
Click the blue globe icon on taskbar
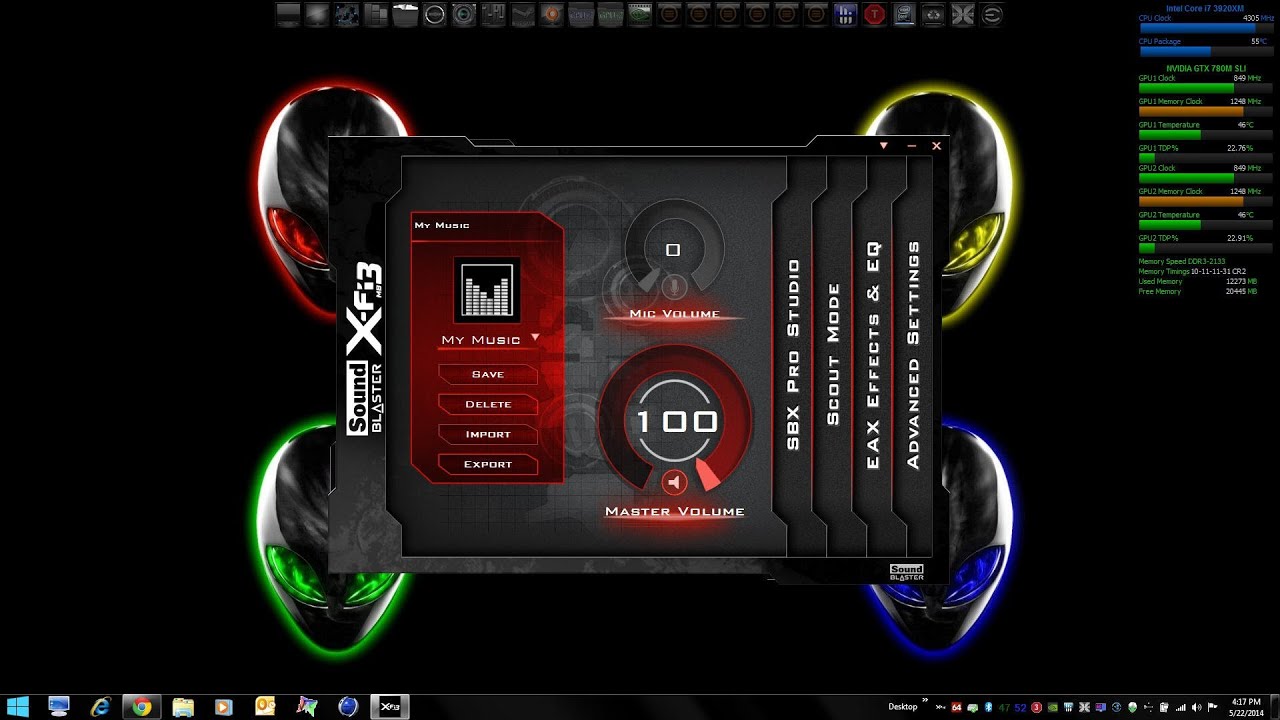[x=348, y=707]
